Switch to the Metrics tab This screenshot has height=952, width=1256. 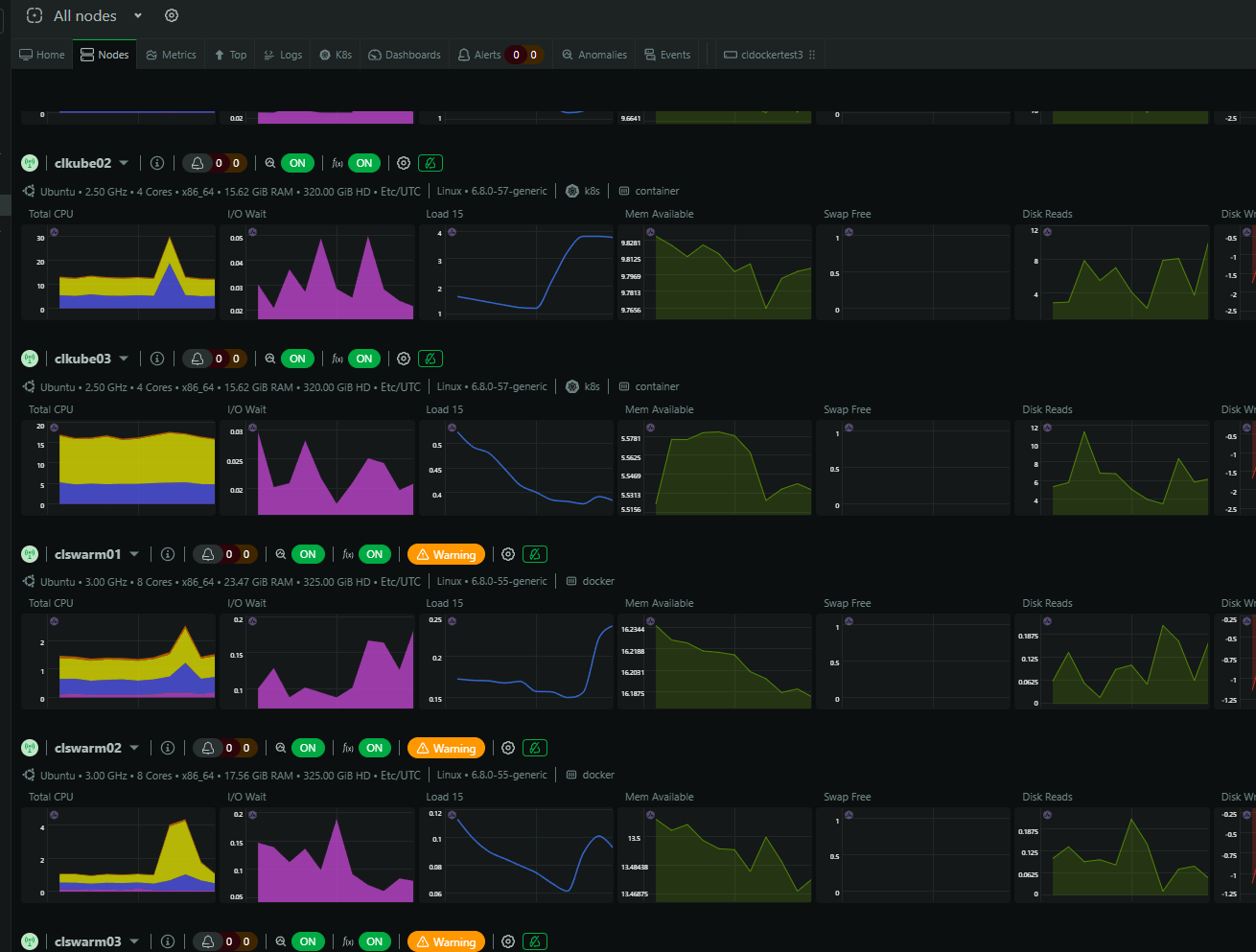(x=172, y=55)
